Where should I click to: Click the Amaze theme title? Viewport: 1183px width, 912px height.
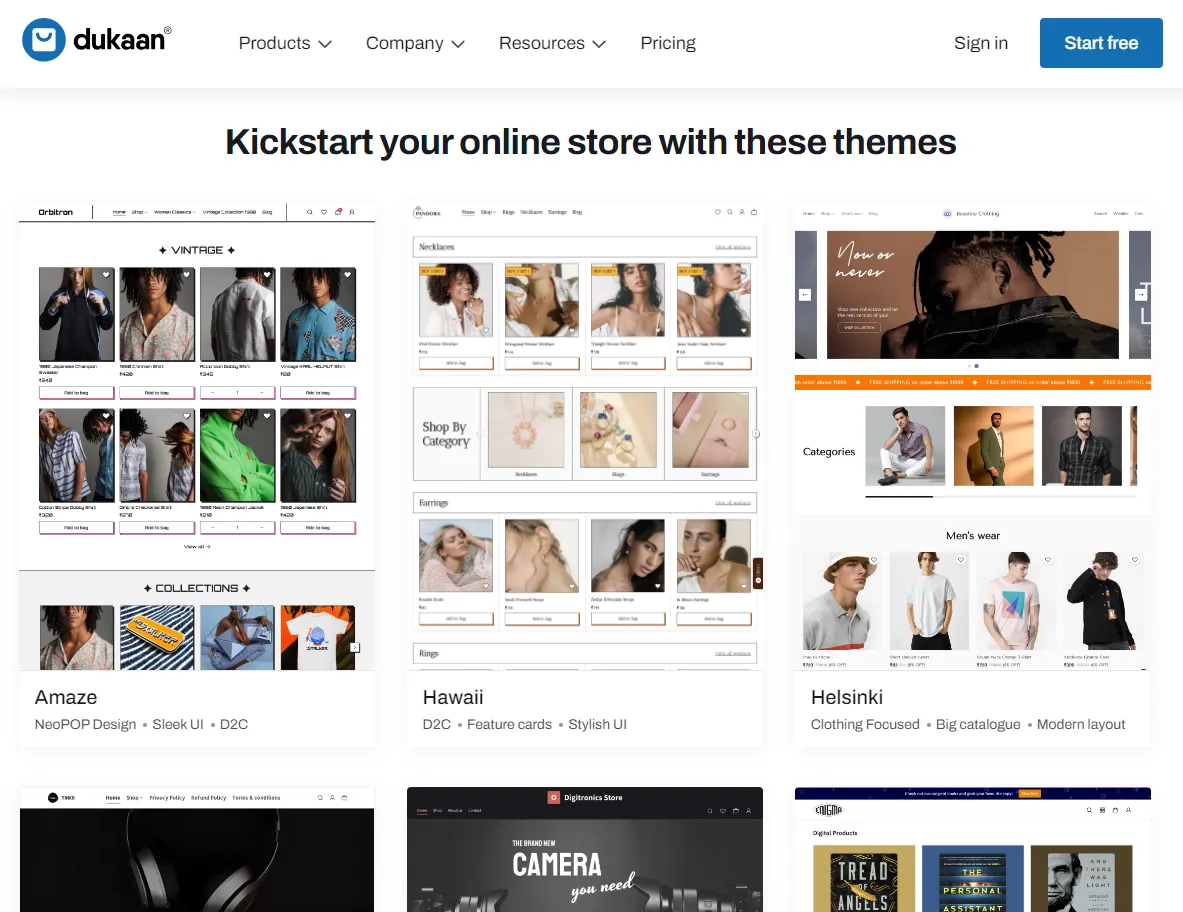[66, 697]
